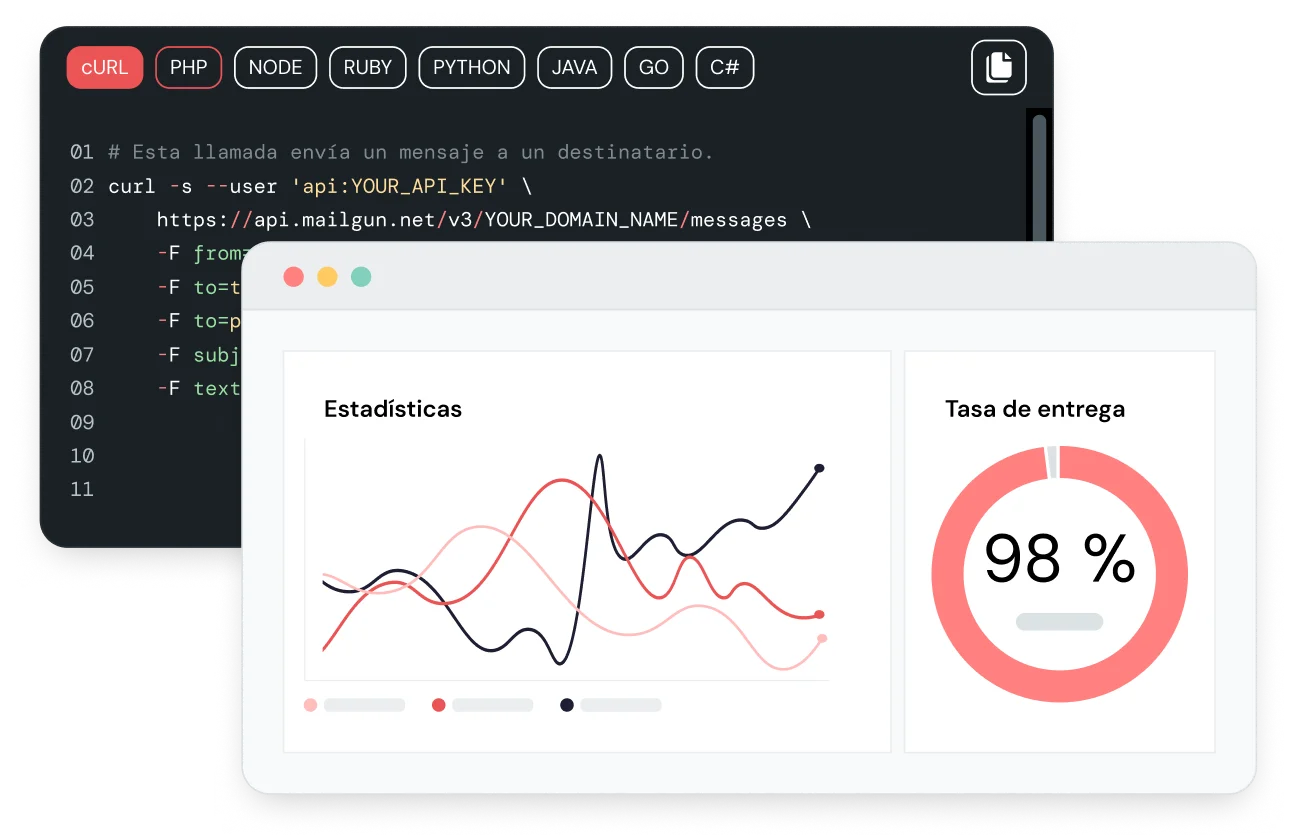
Task: Select the C# language tab
Action: [x=725, y=67]
